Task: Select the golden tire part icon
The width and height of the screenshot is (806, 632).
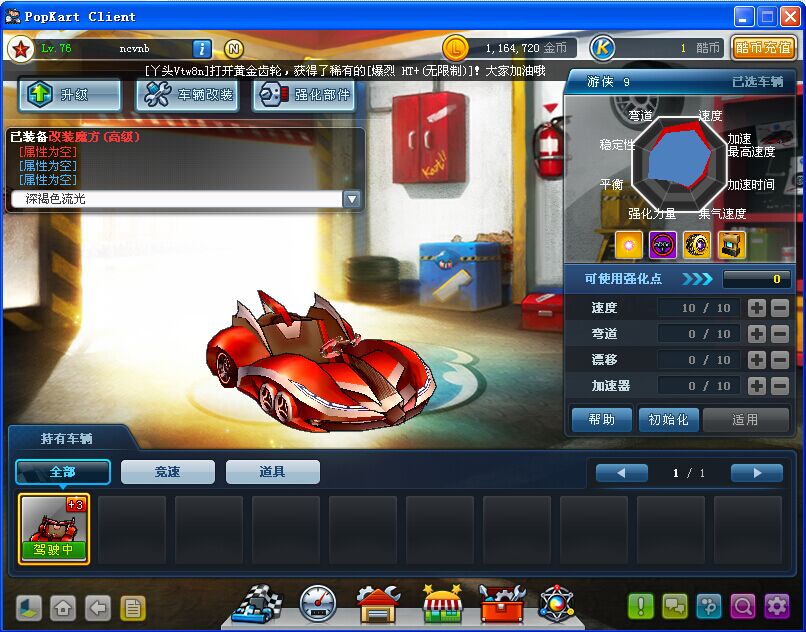Action: pos(697,245)
